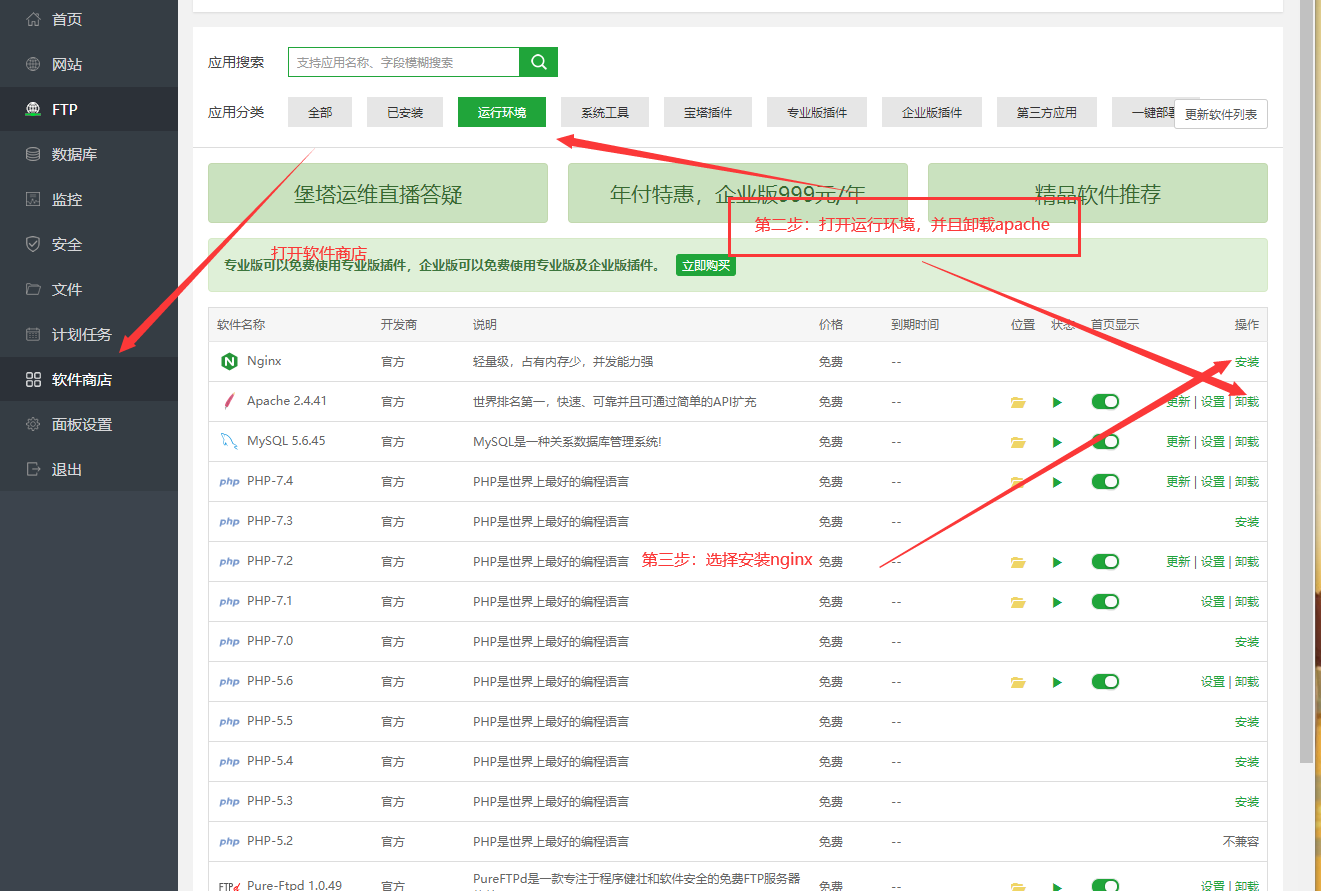This screenshot has width=1321, height=891.
Task: Open 监控 monitor icon in sidebar
Action: [x=33, y=199]
